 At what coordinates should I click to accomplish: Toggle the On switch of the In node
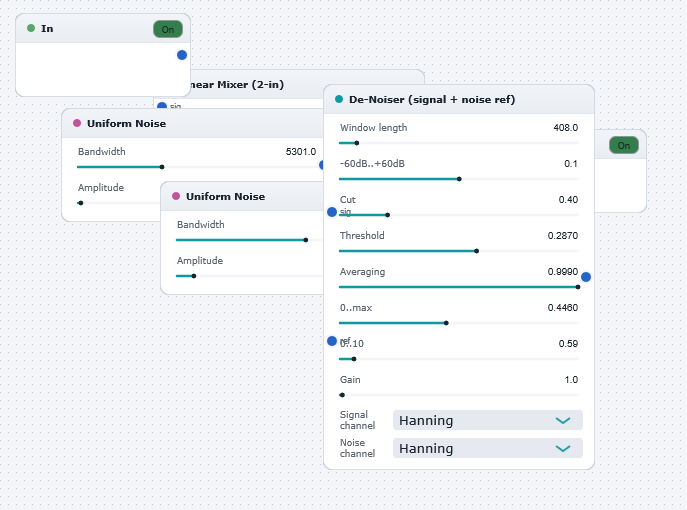tap(168, 29)
